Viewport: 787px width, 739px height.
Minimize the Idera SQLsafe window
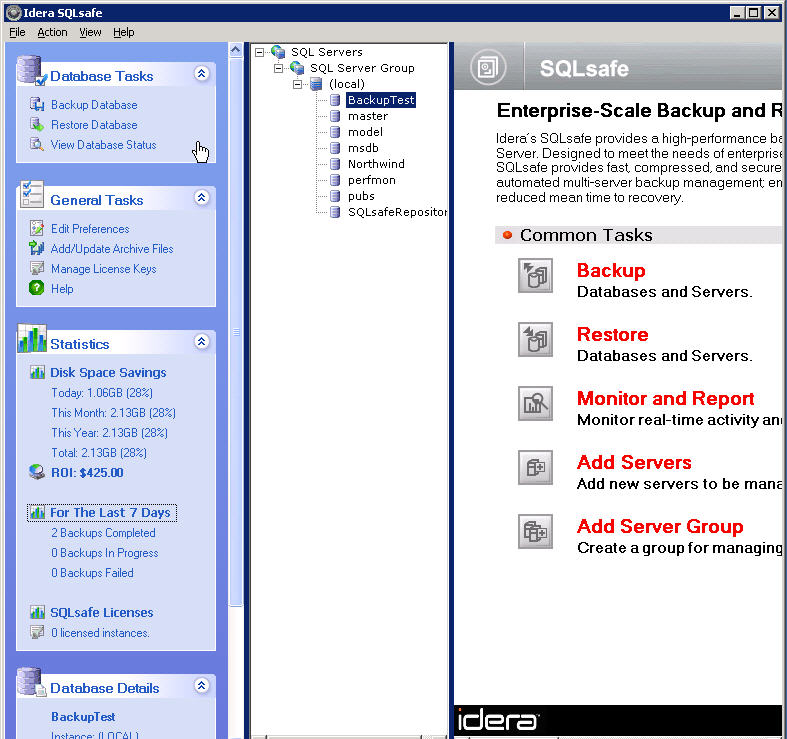[737, 13]
